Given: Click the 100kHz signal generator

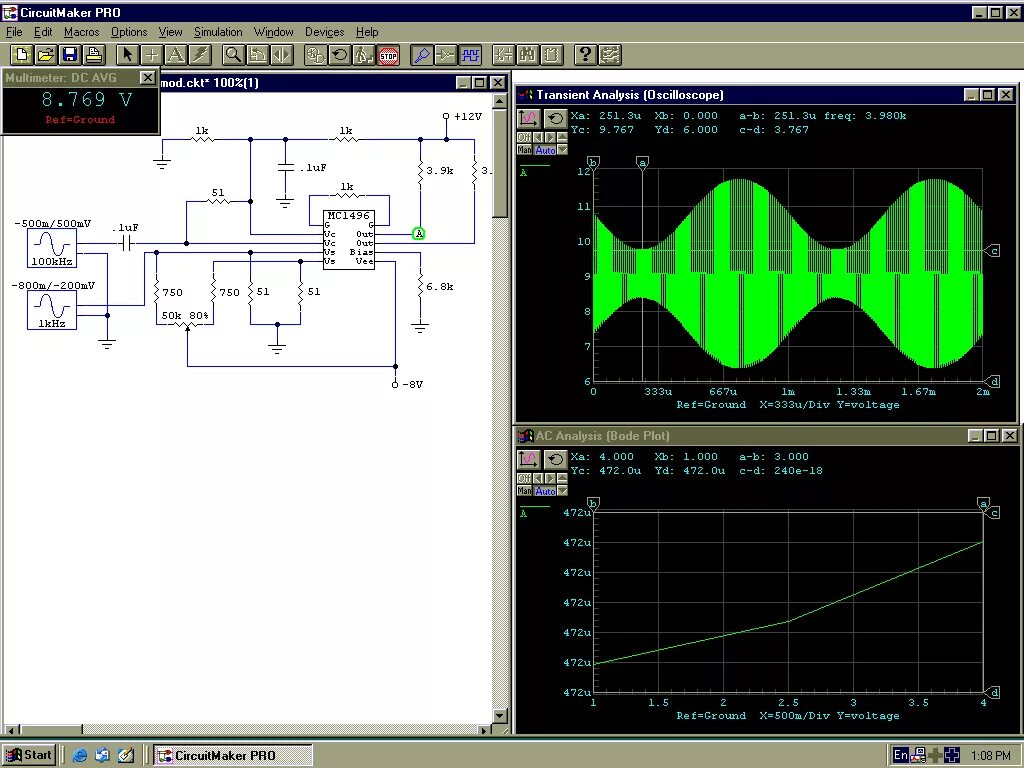Looking at the screenshot, I should pos(52,248).
